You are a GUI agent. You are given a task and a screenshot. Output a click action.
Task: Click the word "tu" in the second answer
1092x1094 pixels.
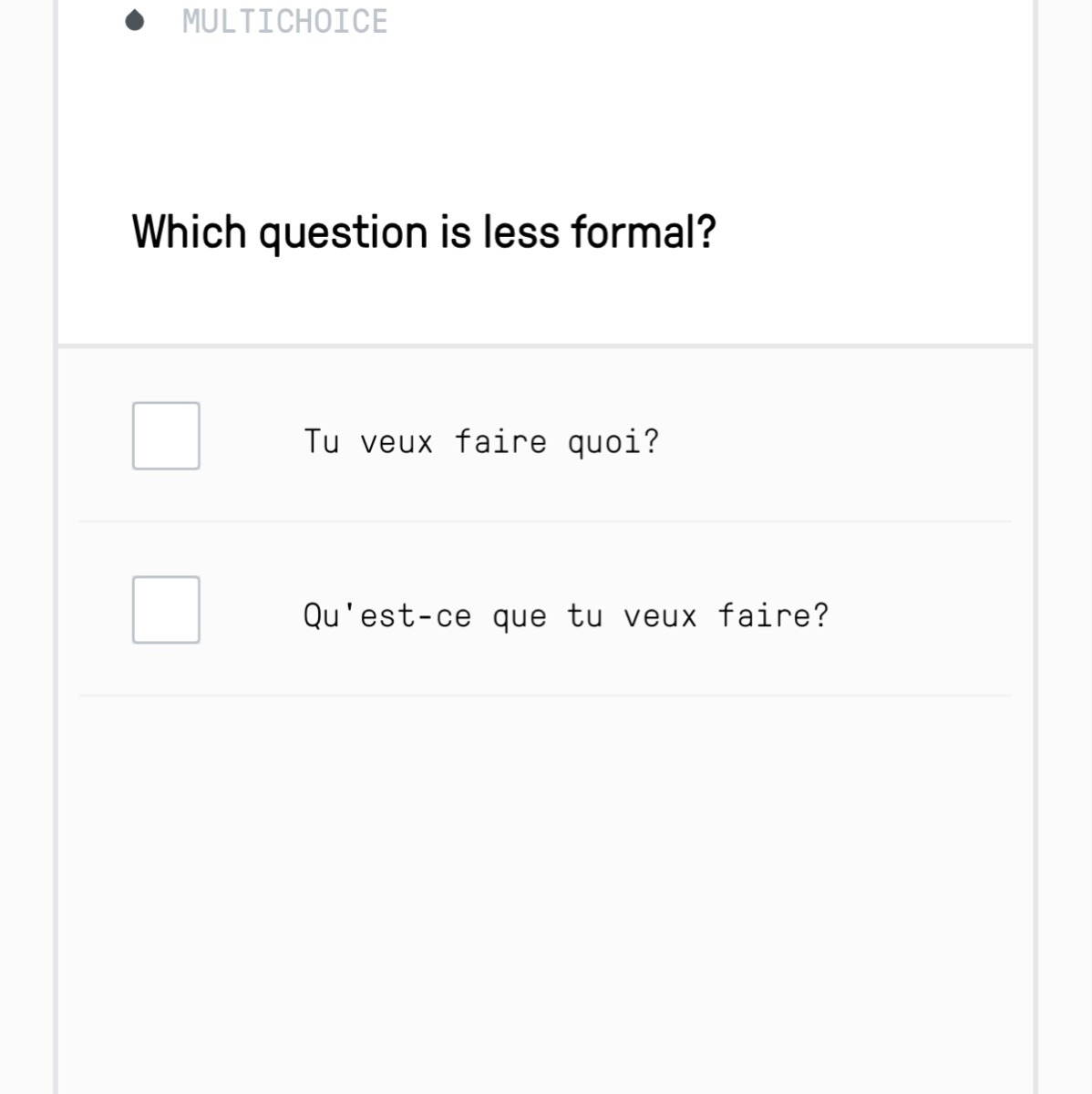[584, 616]
